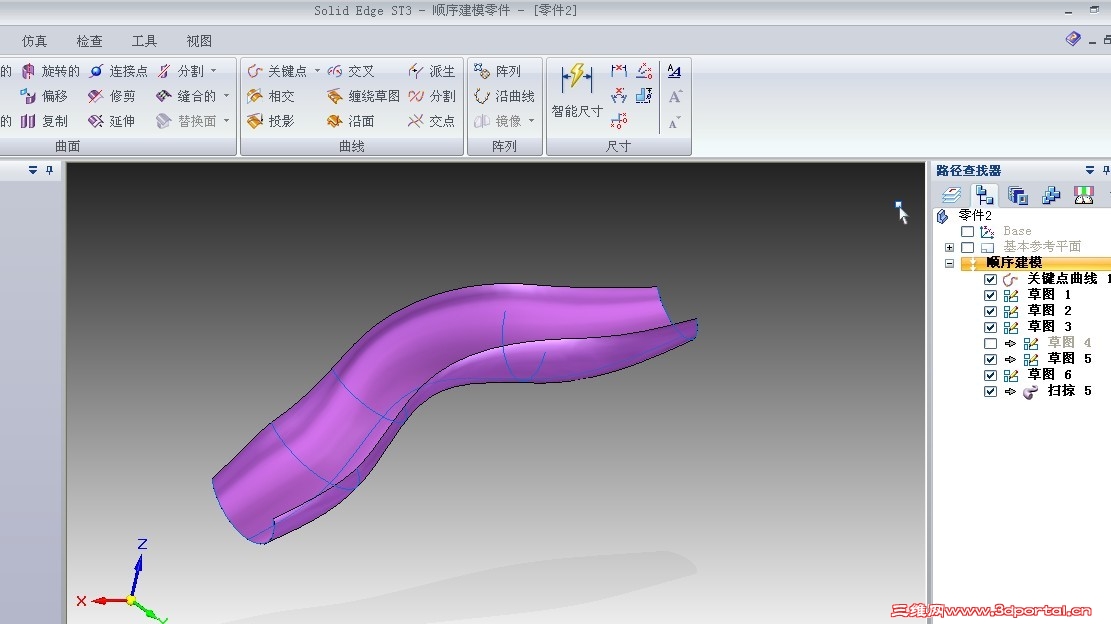This screenshot has height=624, width=1111.
Task: Open the dimension text style icon
Action: coord(675,70)
